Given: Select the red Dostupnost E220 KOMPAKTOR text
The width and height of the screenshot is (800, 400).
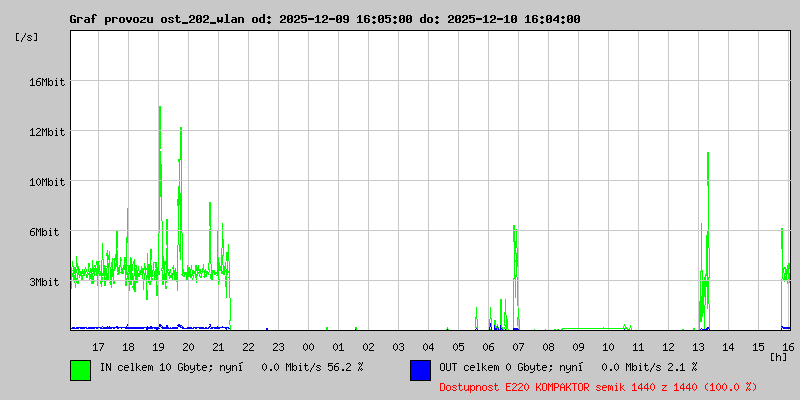Looking at the screenshot, I should pyautogui.click(x=598, y=387).
